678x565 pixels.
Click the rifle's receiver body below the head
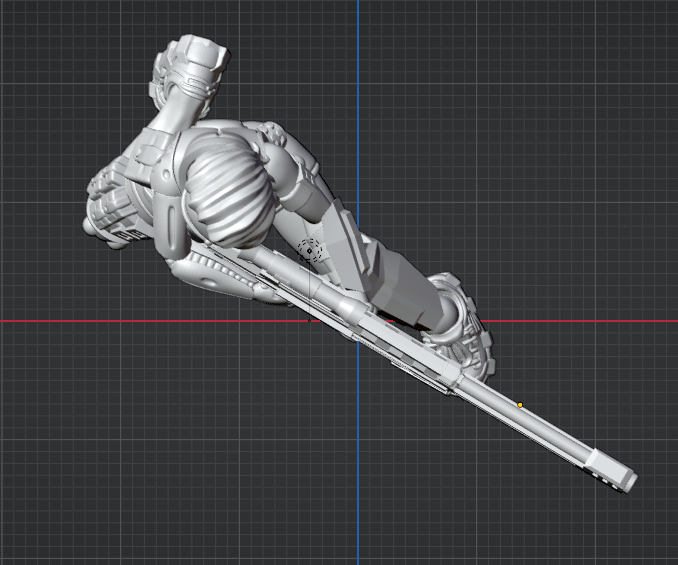click(x=300, y=285)
